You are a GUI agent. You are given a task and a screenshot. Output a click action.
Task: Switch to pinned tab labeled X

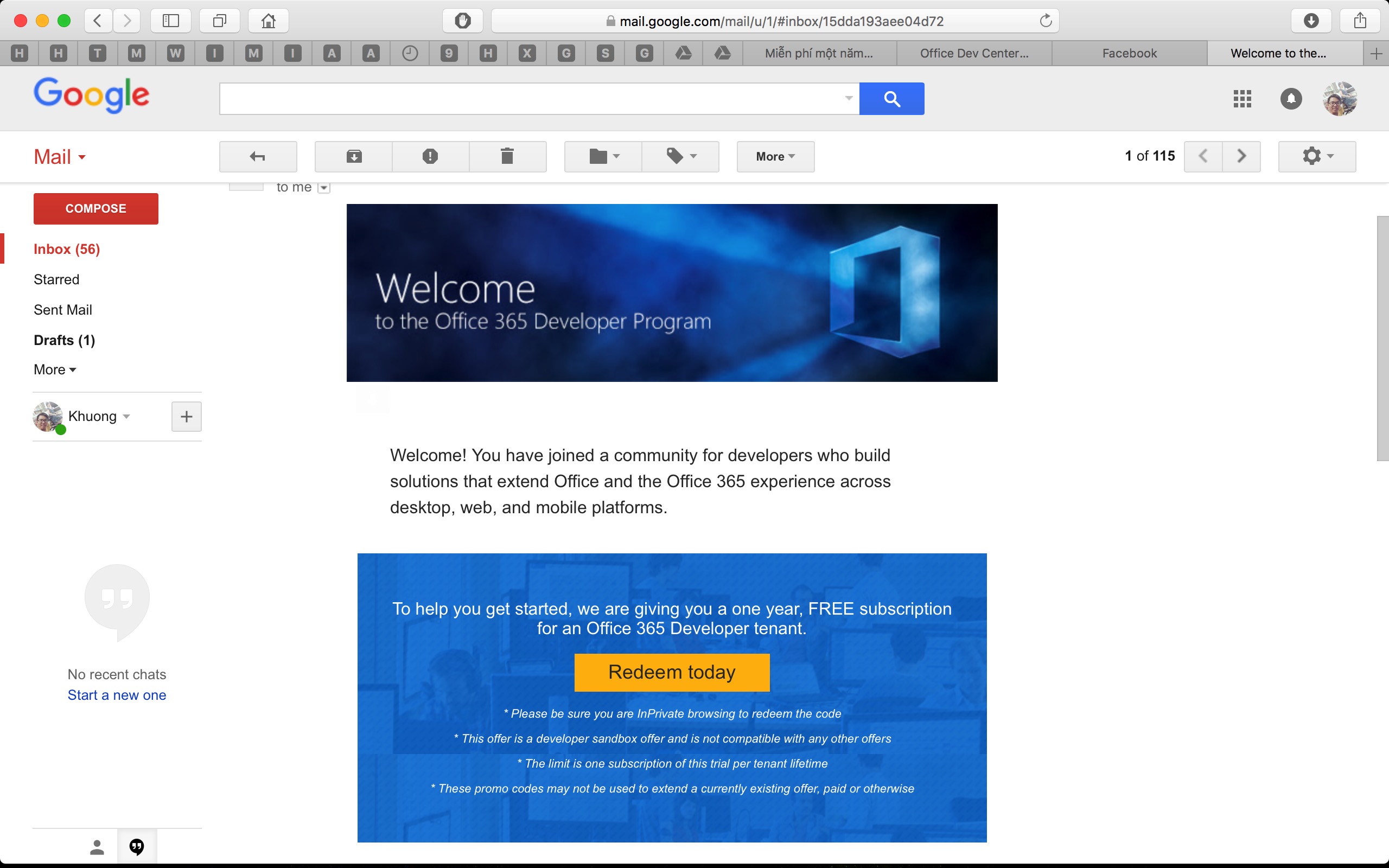coord(527,53)
